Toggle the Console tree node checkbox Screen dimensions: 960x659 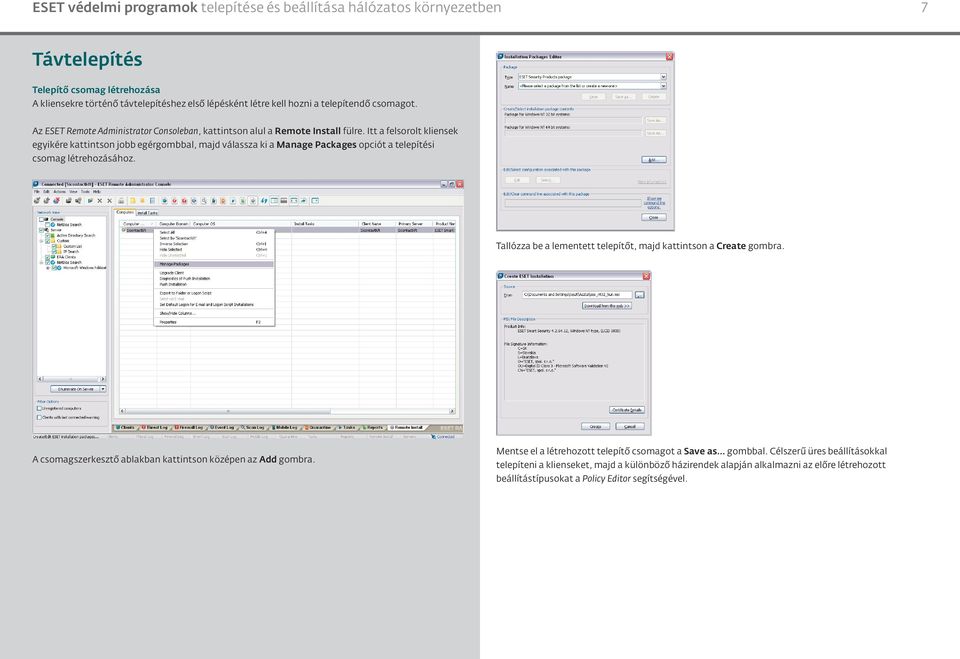(x=42, y=219)
